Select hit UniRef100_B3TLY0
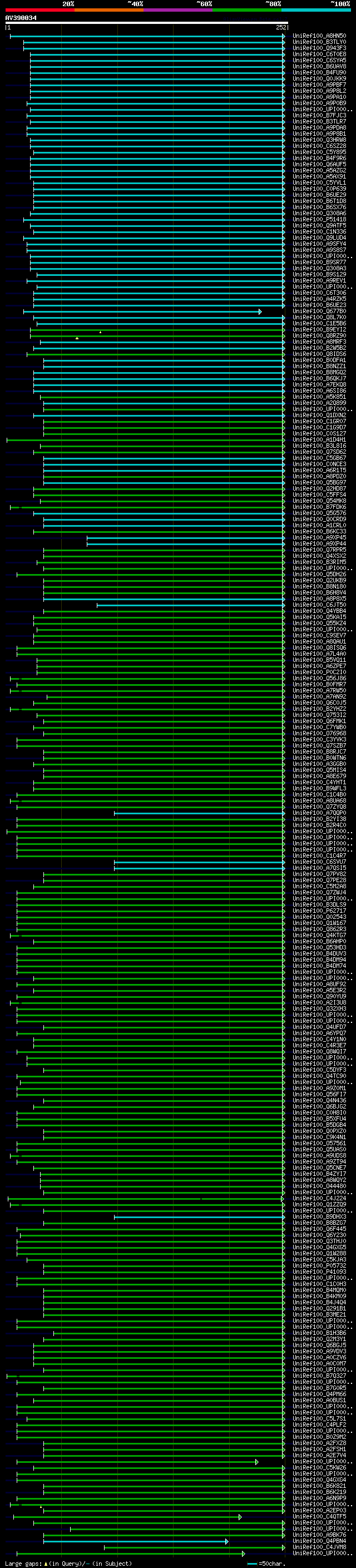356x1568 pixels. click(319, 42)
